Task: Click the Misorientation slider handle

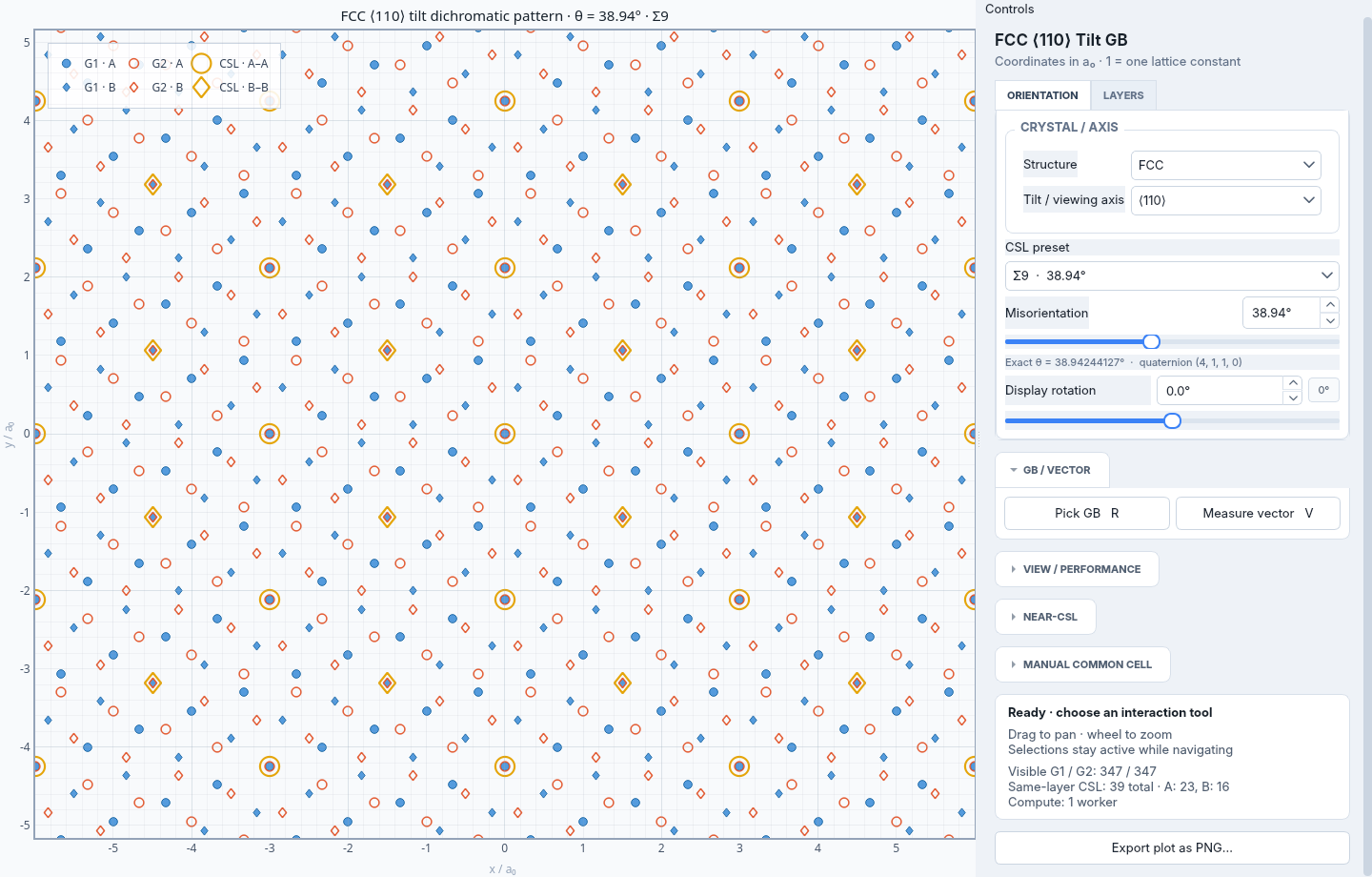Action: [x=1151, y=341]
